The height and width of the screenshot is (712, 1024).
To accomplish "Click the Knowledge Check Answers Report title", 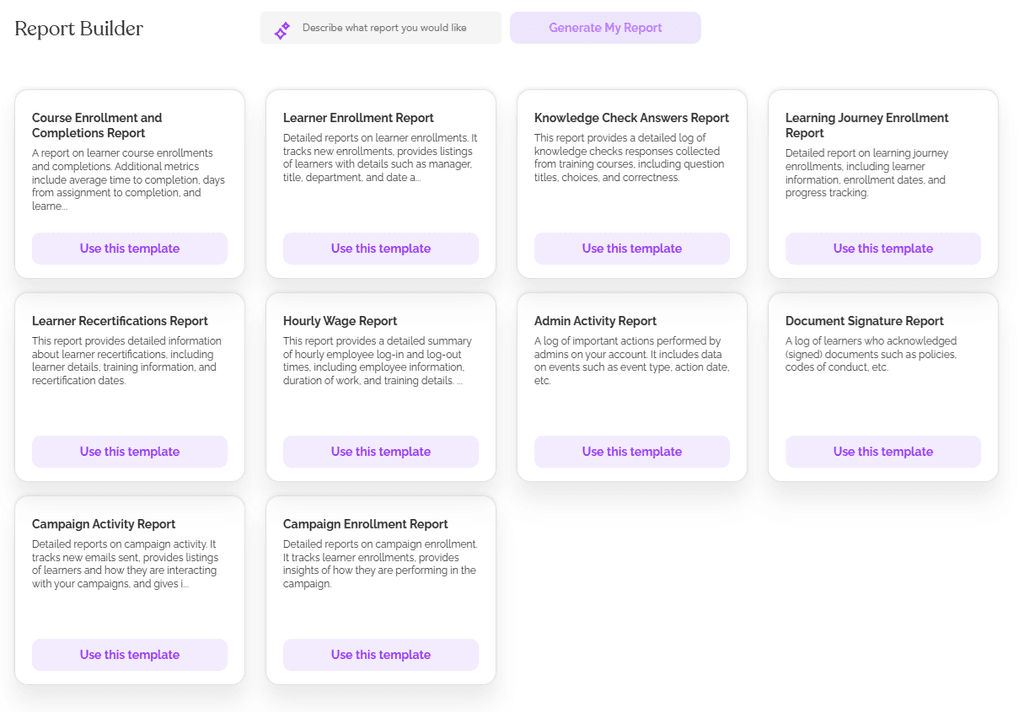I will pyautogui.click(x=631, y=117).
